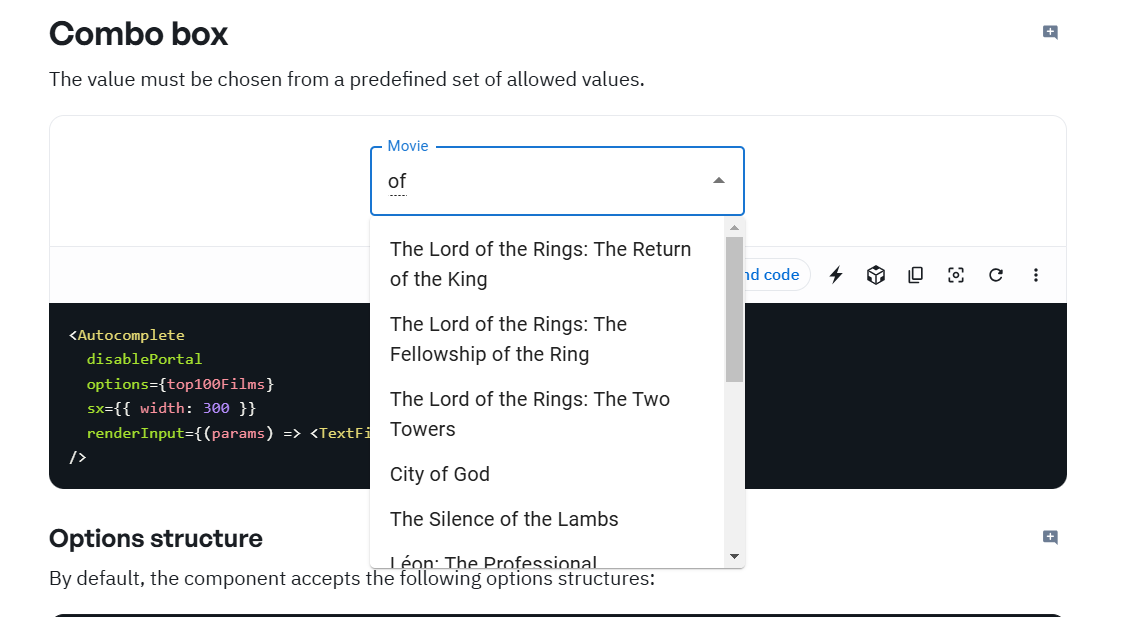Select "City of God" from the list
The image size is (1137, 617).
point(440,474)
